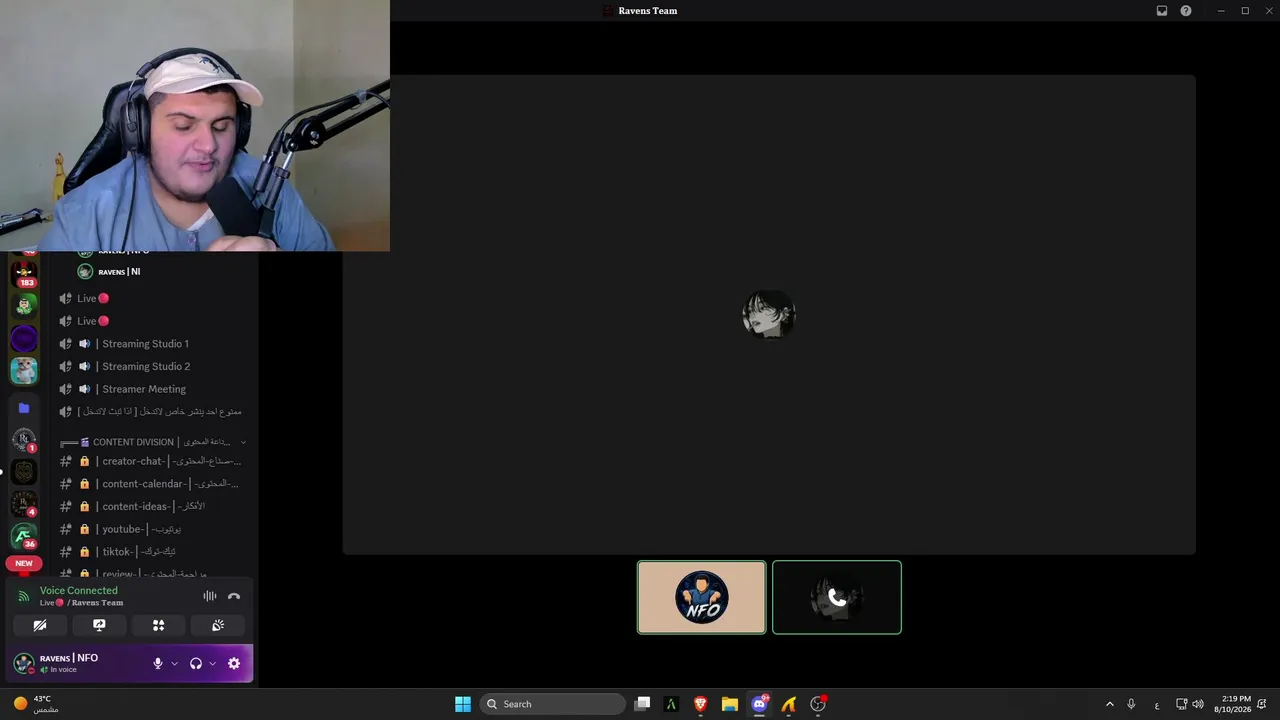
Task: Select the calling participant tile
Action: point(837,597)
